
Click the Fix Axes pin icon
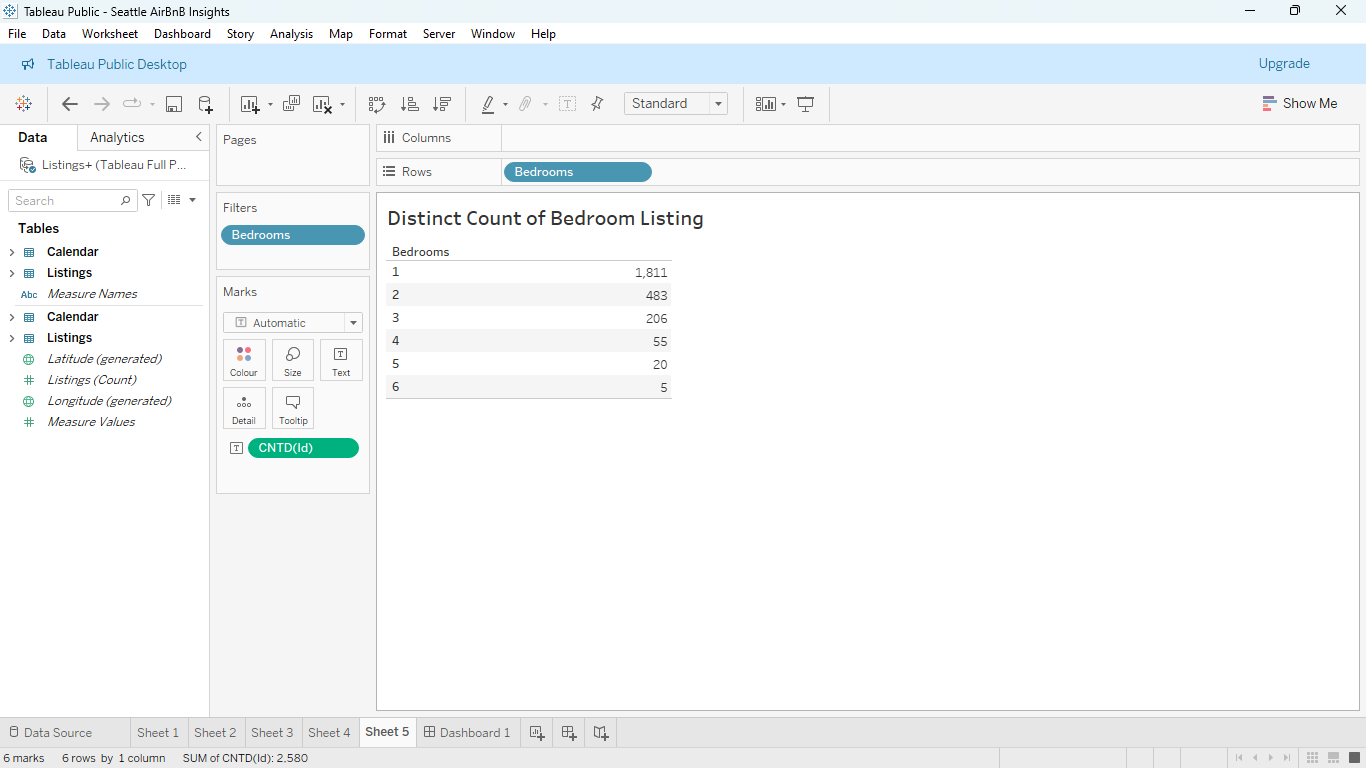[597, 104]
